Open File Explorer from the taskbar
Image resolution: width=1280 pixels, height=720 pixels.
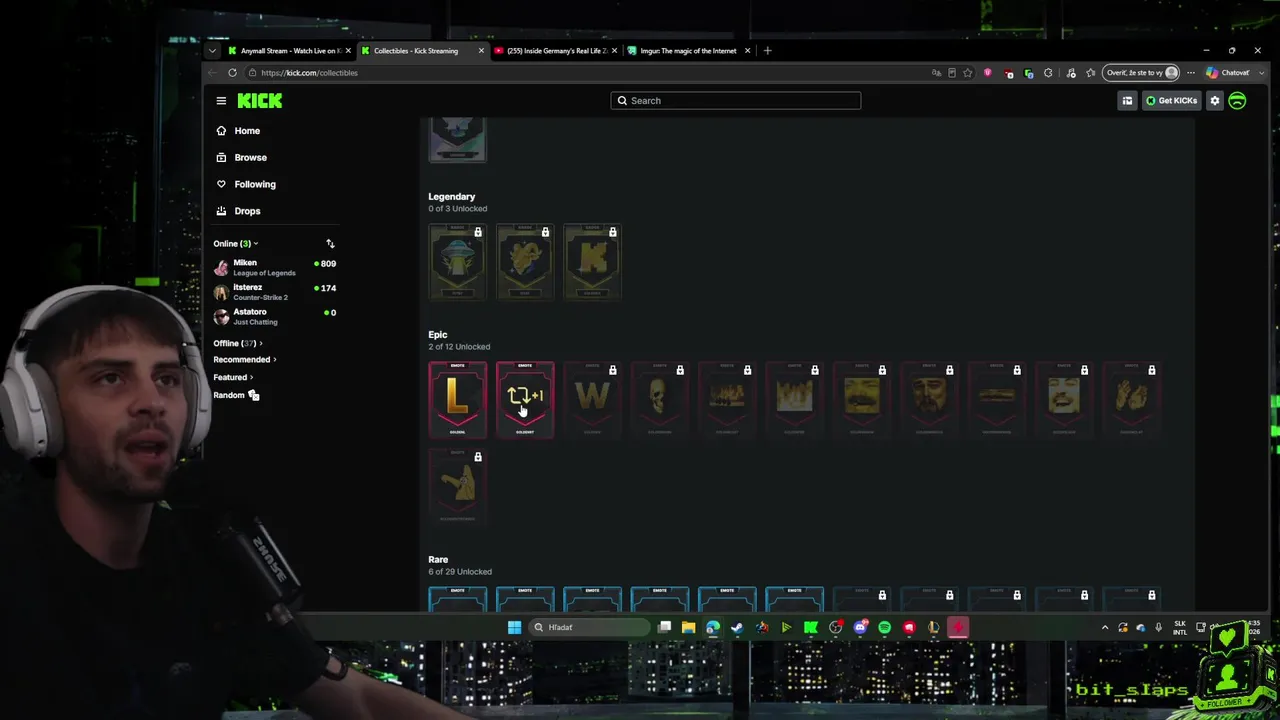coord(688,628)
